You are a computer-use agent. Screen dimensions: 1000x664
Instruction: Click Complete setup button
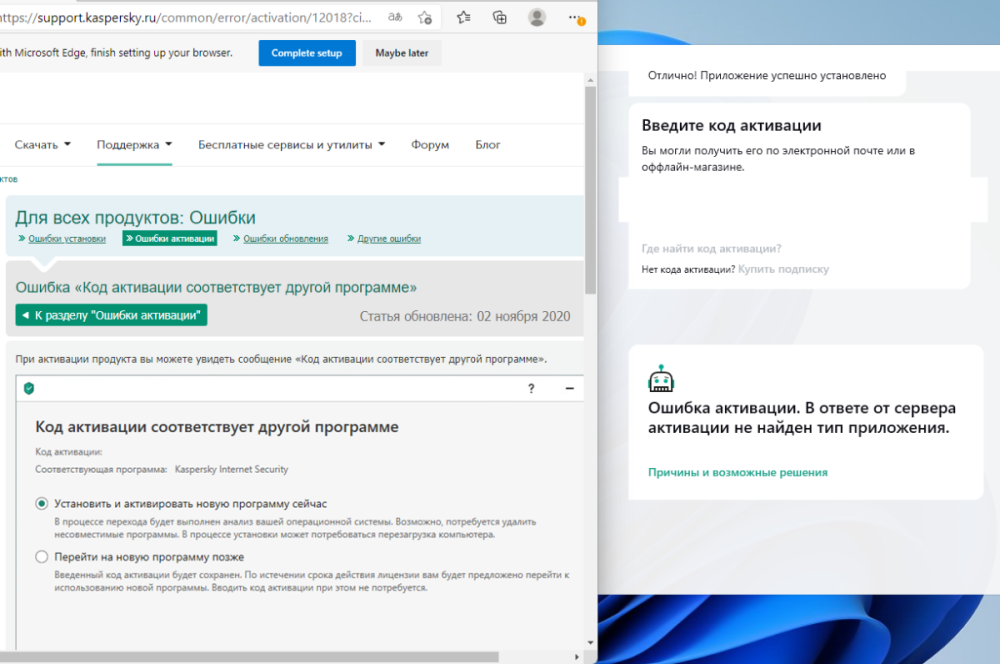(307, 53)
